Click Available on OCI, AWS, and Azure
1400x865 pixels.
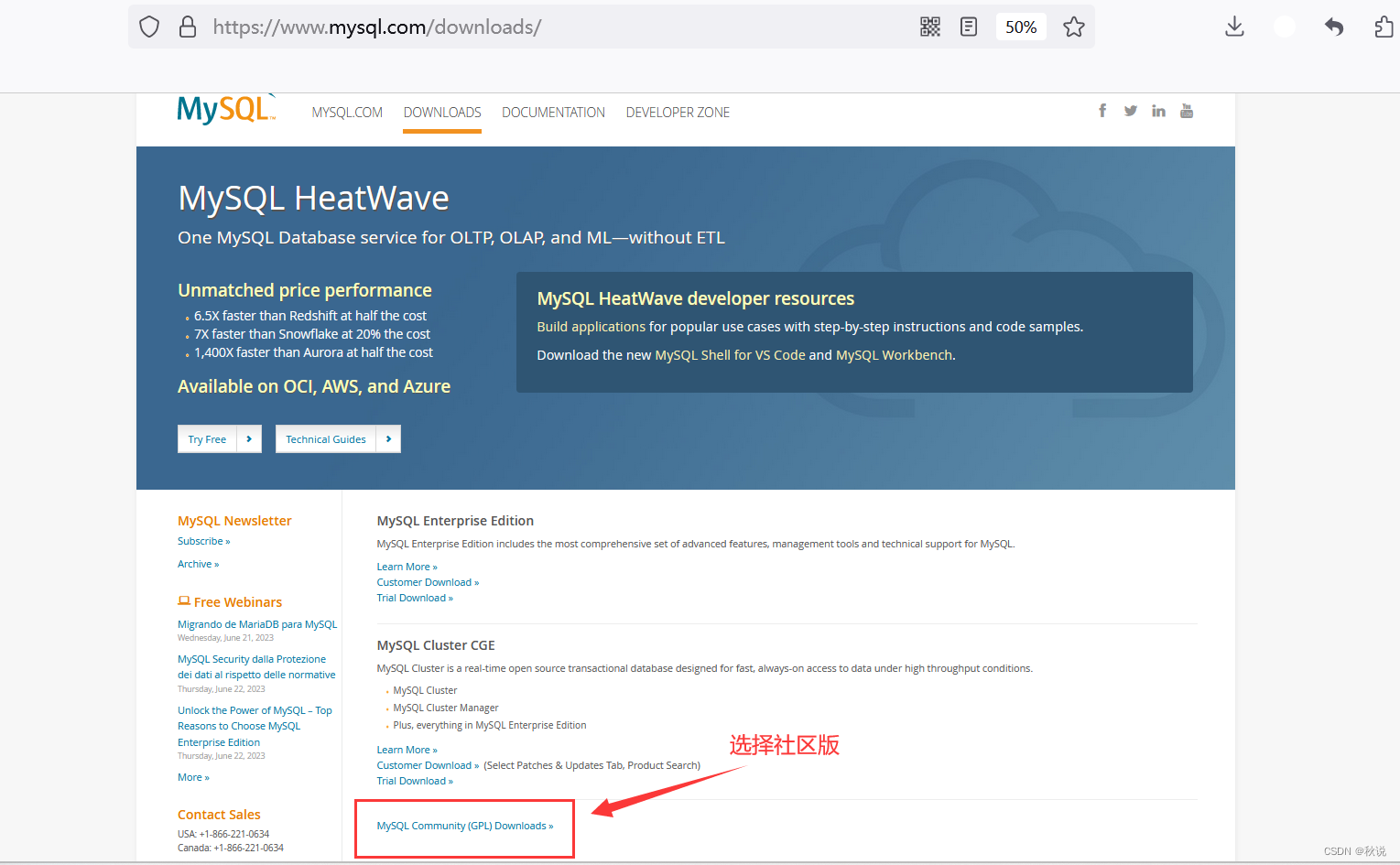pyautogui.click(x=314, y=386)
